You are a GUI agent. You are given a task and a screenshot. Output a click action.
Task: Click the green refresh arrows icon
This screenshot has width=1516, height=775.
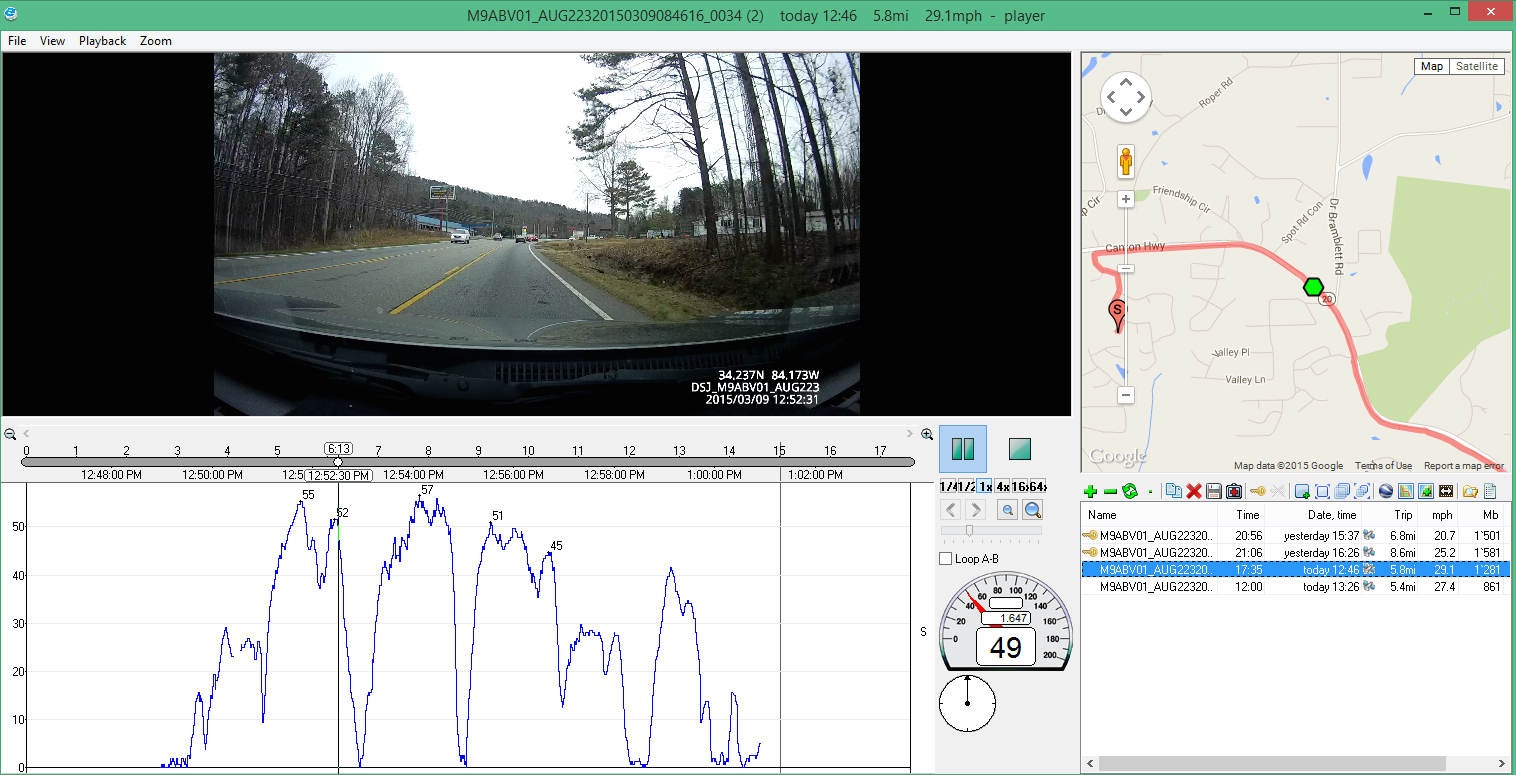tap(1130, 491)
